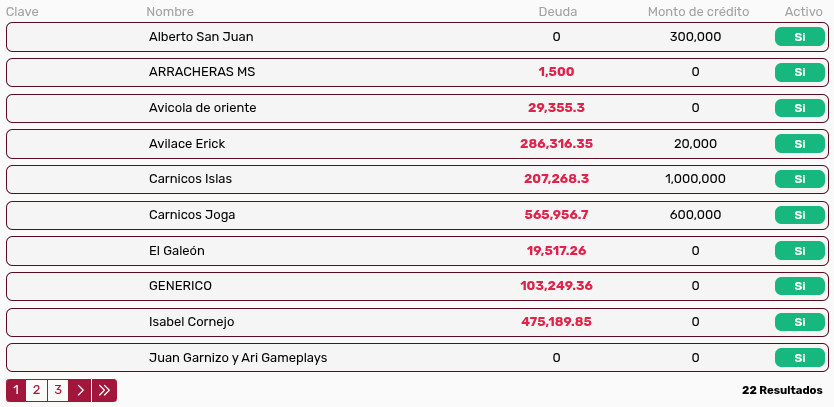Open El Galeón client entry

(x=176, y=251)
